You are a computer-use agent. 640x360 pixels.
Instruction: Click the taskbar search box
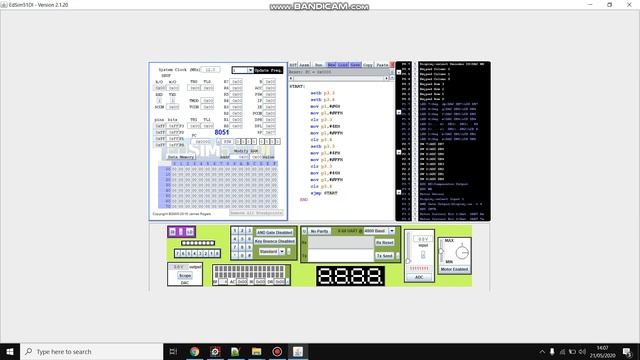click(x=91, y=351)
